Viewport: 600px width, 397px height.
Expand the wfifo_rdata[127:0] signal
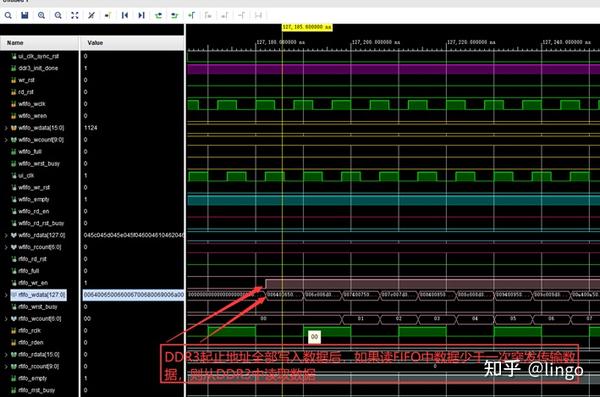[x=6, y=235]
